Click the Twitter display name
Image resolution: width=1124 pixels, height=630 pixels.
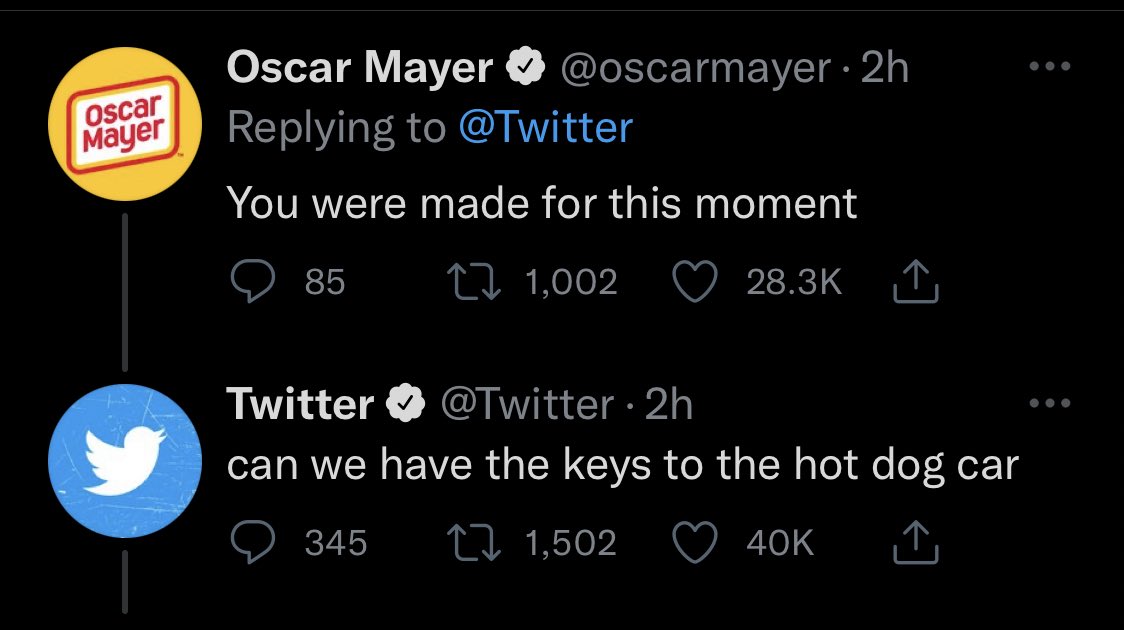coord(299,404)
